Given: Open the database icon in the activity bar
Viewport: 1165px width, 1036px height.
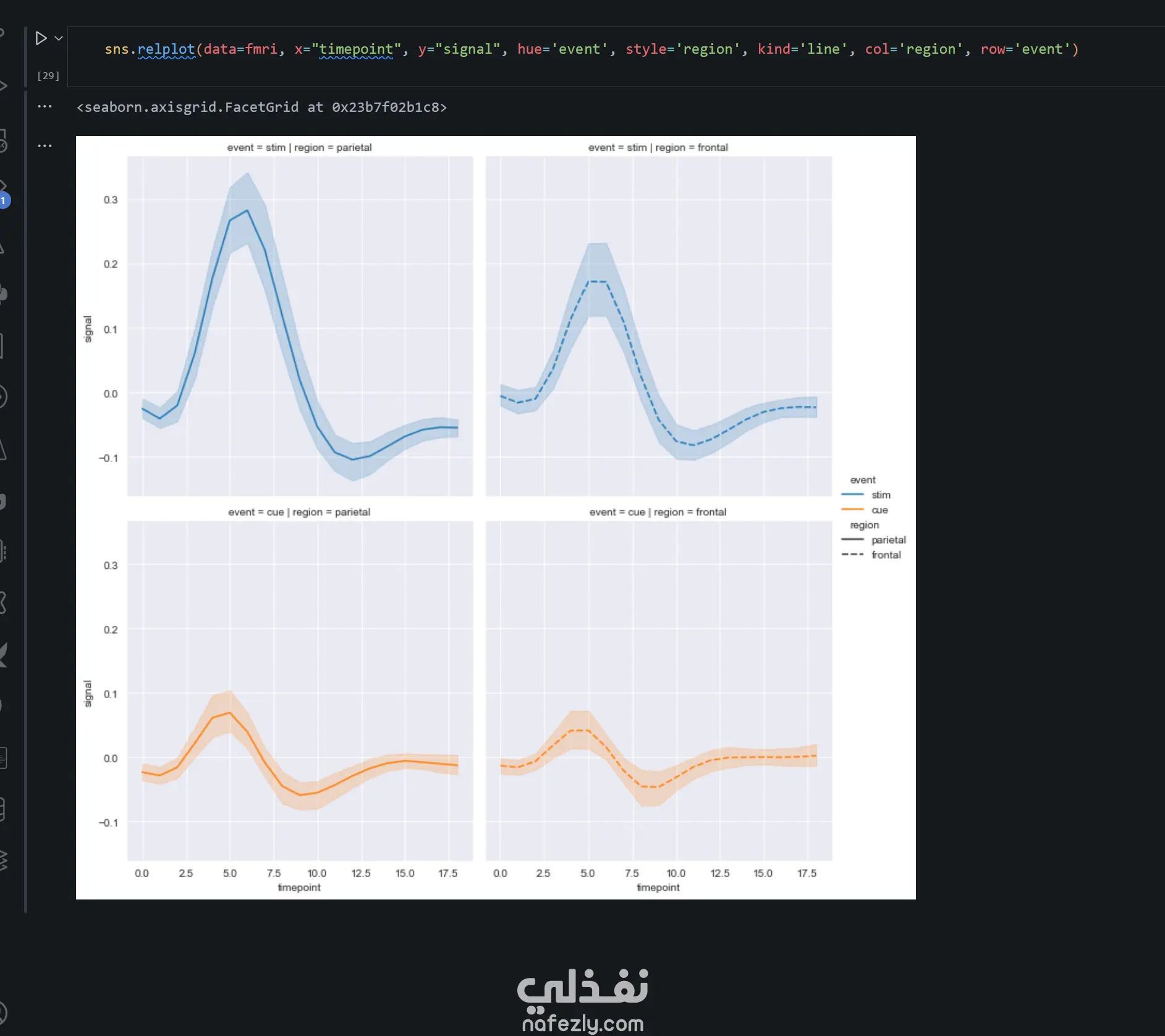Looking at the screenshot, I should coord(2,809).
